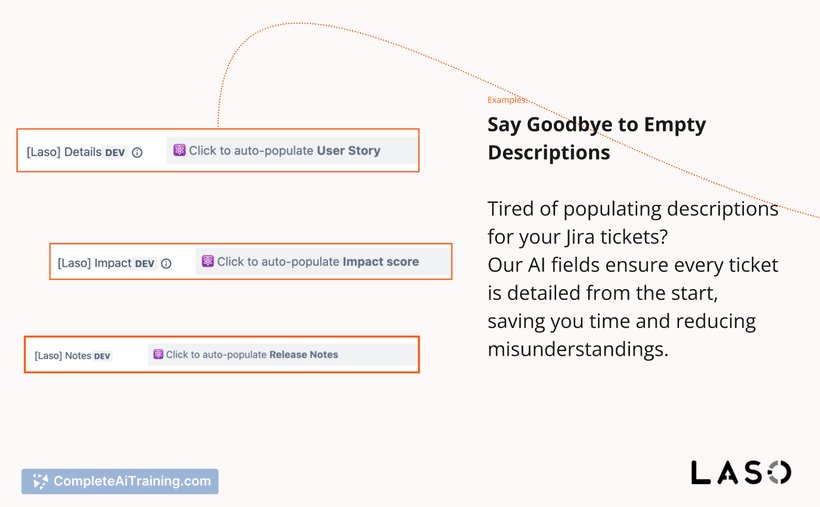
Task: Click the purple AI icon beside User Story
Action: click(179, 150)
